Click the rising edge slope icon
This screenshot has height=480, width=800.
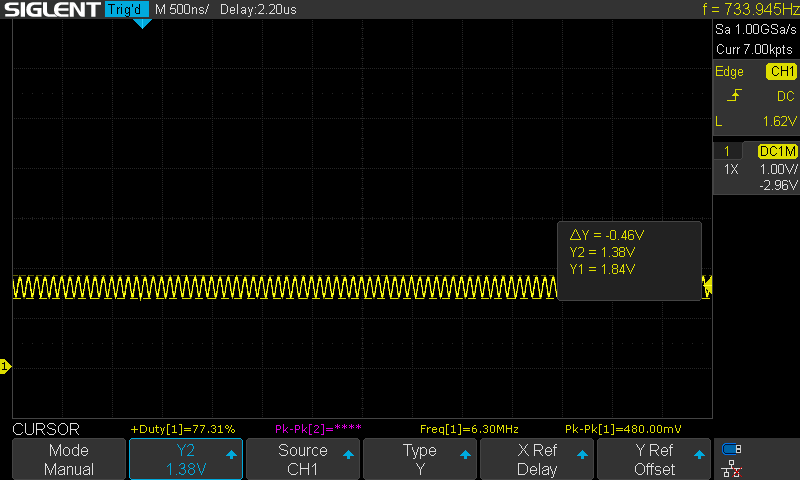click(736, 96)
